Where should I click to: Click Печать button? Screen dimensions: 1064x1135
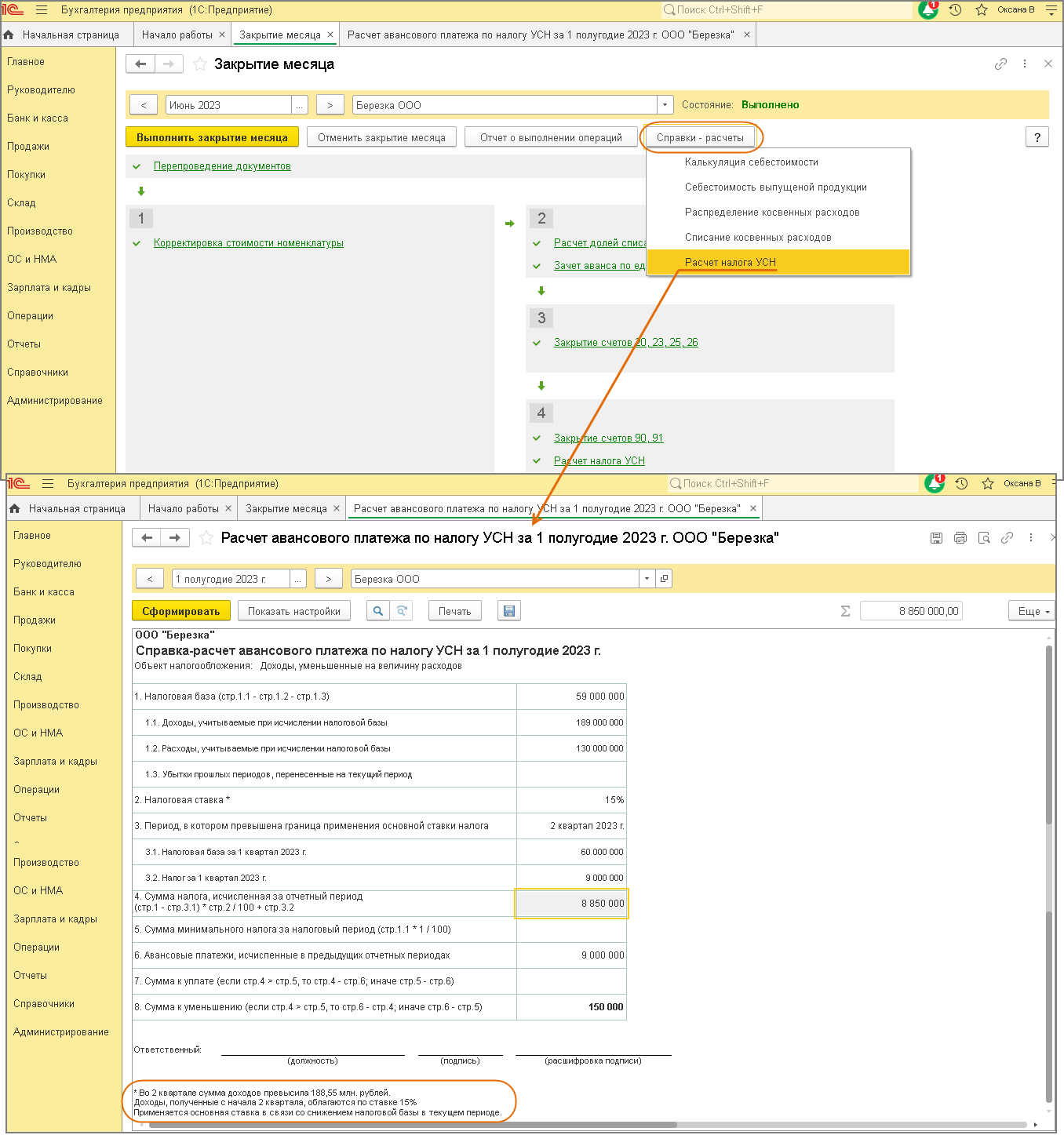coord(455,611)
